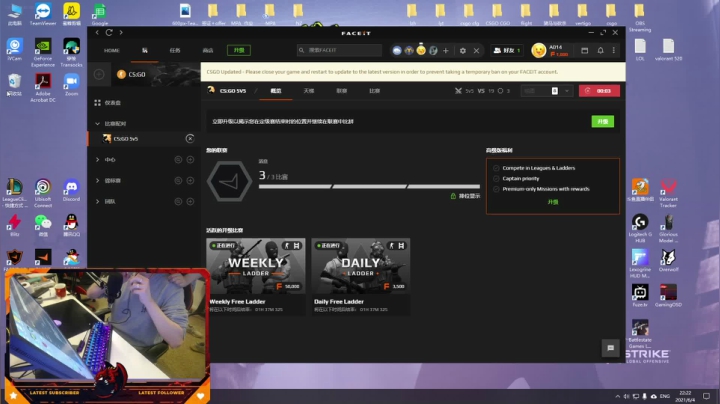This screenshot has width=720, height=404.
Task: Cancel matchmaking with the red 00:03 button
Action: pos(599,91)
